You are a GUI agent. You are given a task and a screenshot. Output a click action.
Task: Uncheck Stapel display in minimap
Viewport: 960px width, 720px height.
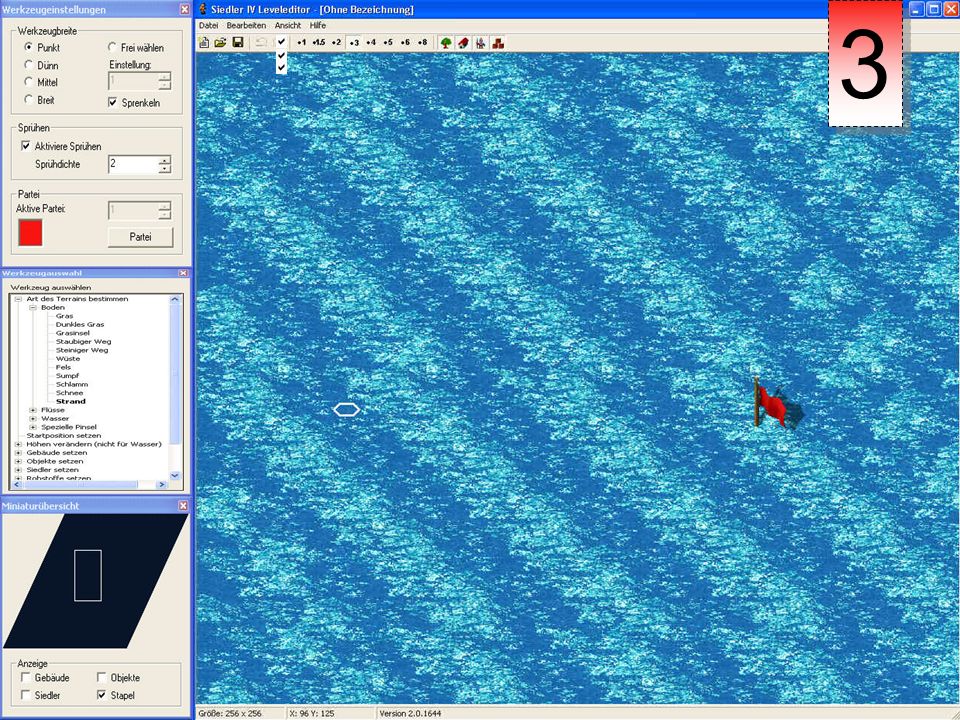(x=102, y=695)
